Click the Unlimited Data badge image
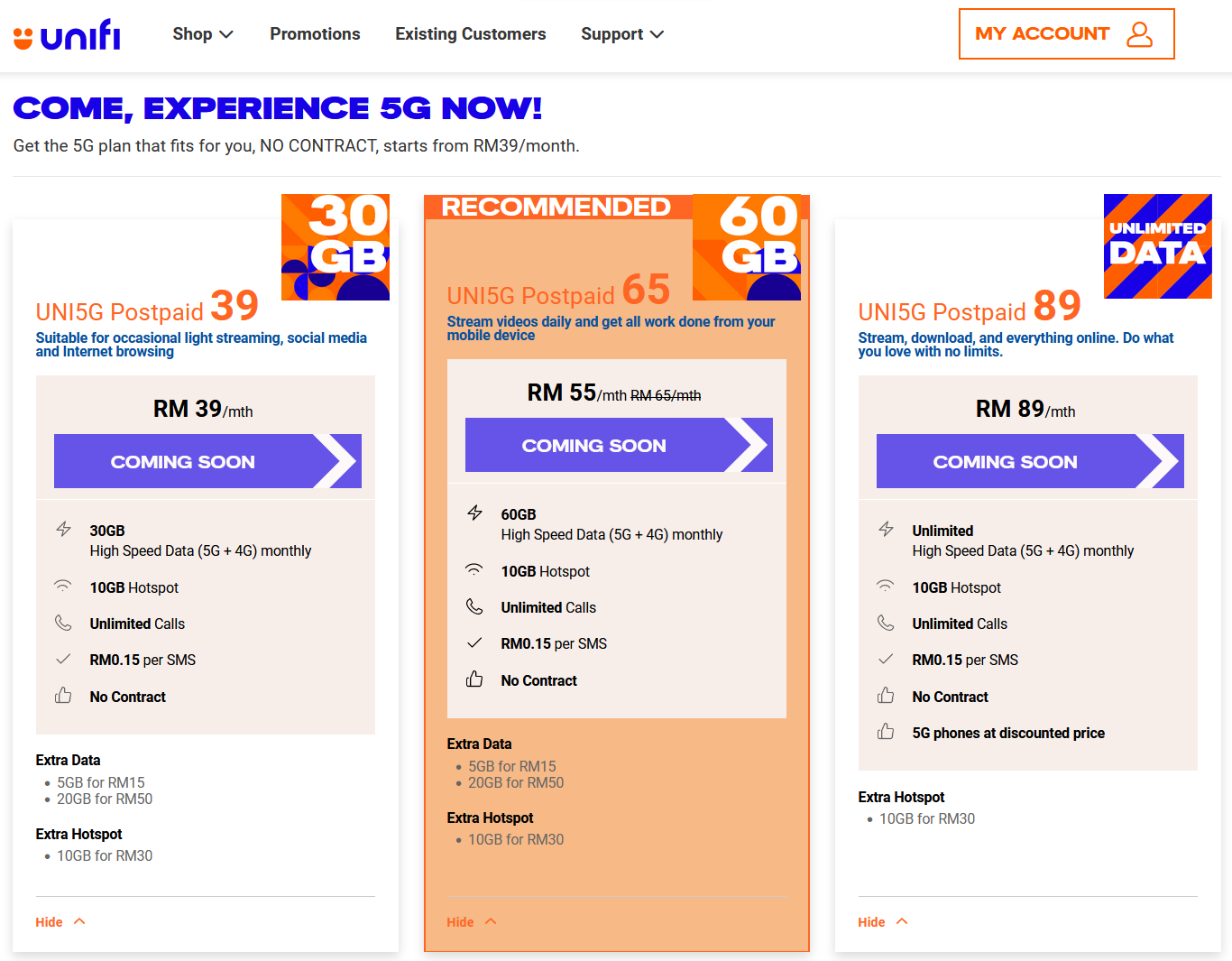Image resolution: width=1232 pixels, height=961 pixels. (x=1158, y=246)
